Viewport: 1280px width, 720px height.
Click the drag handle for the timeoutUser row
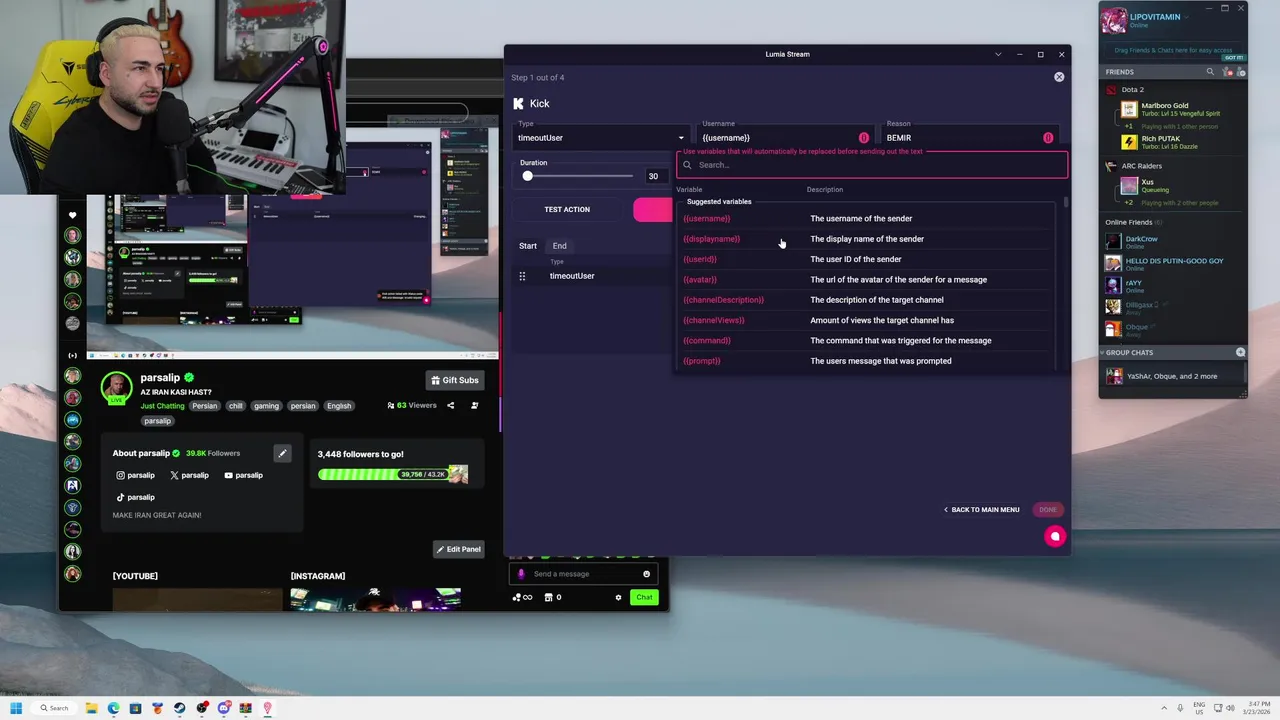(x=522, y=276)
